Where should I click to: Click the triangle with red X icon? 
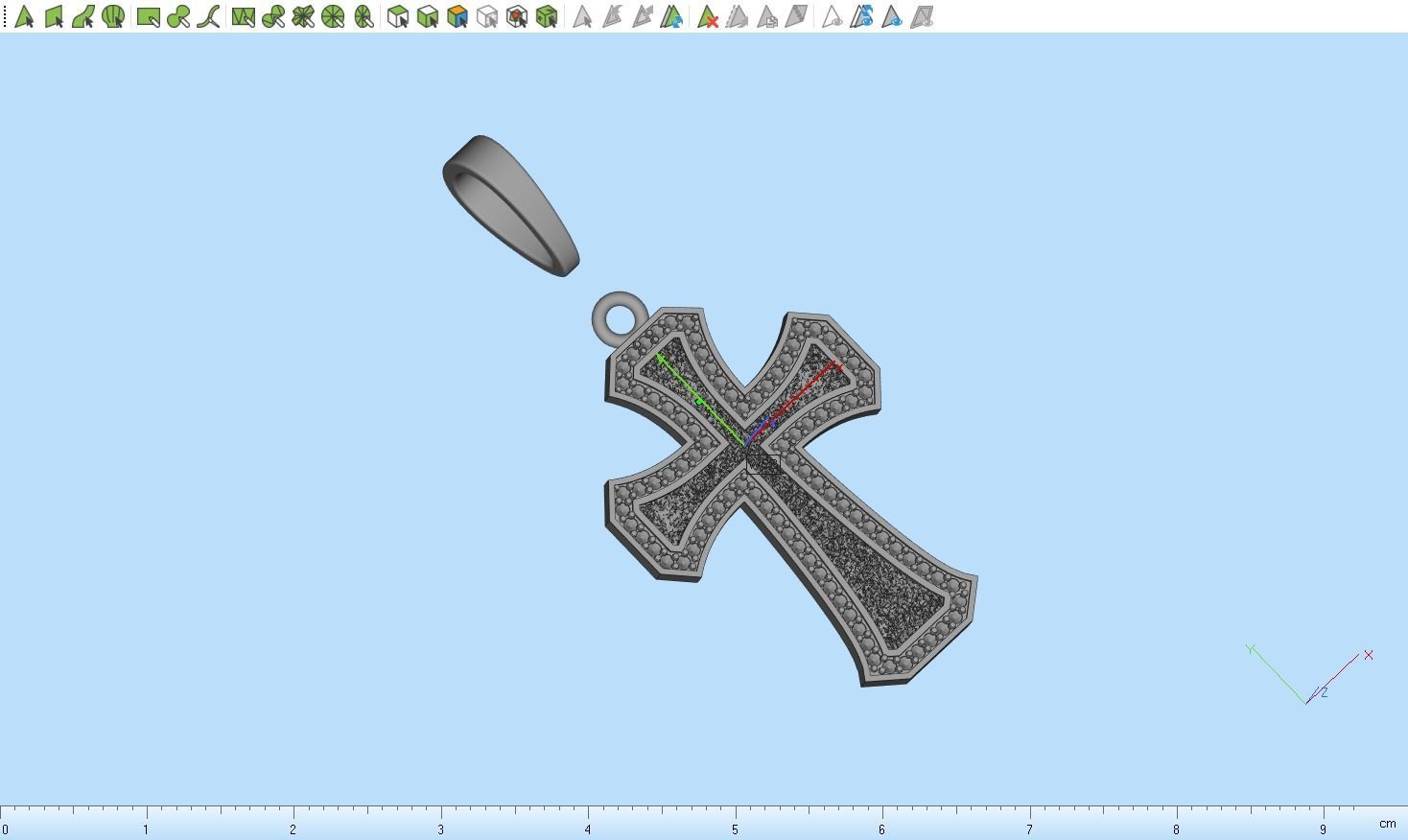[707, 16]
